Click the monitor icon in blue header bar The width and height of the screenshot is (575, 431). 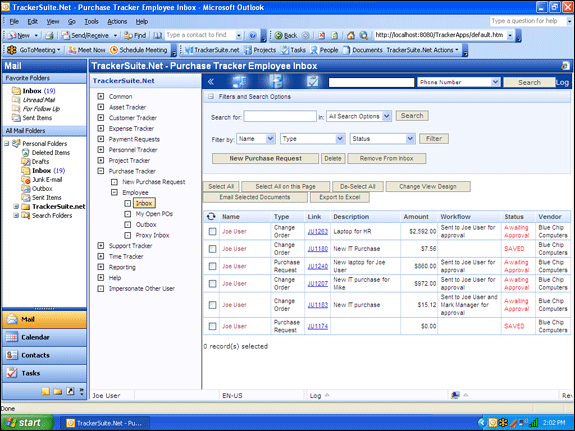(239, 81)
